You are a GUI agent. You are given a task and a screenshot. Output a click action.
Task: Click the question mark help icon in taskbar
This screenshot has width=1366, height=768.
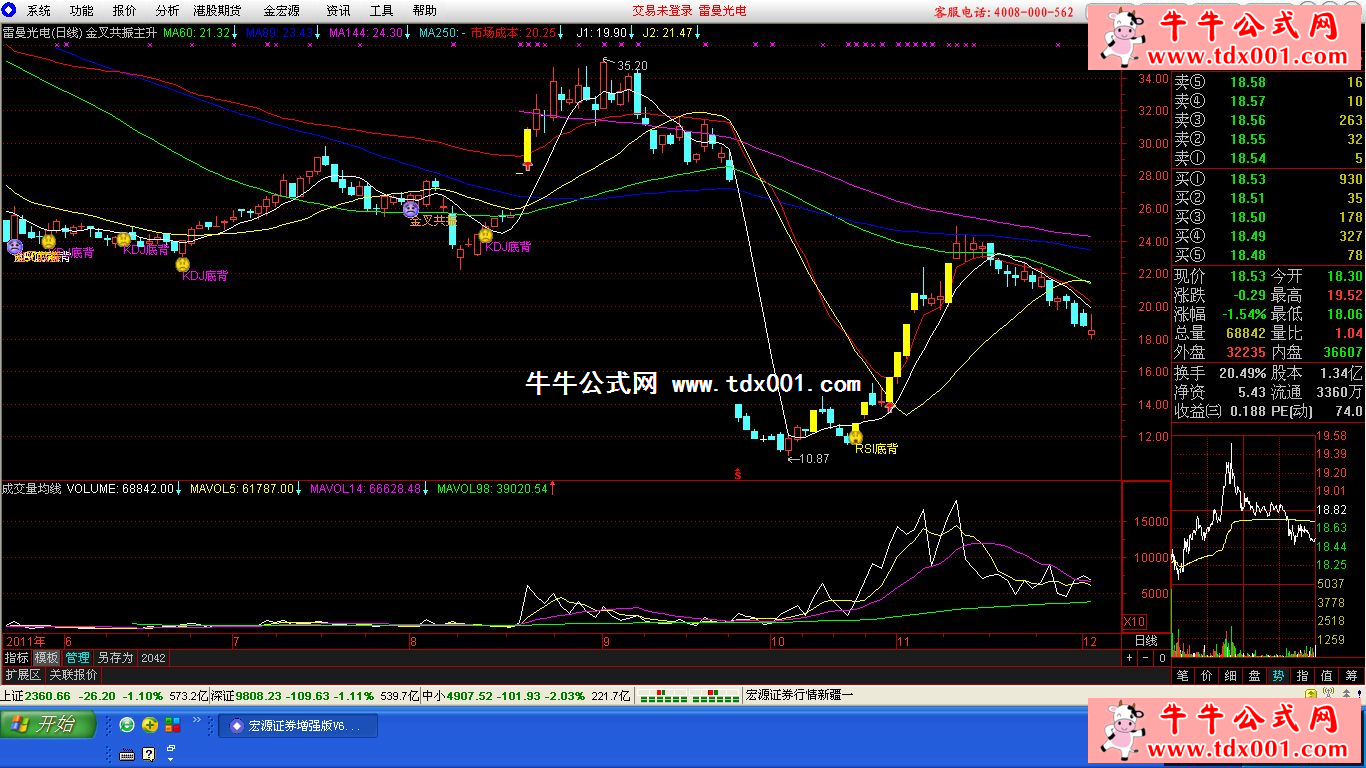[149, 753]
